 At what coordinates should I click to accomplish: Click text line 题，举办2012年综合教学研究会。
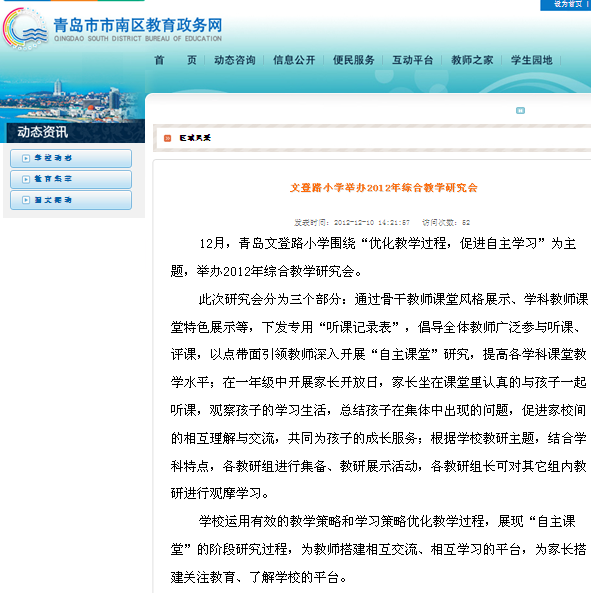click(x=266, y=271)
